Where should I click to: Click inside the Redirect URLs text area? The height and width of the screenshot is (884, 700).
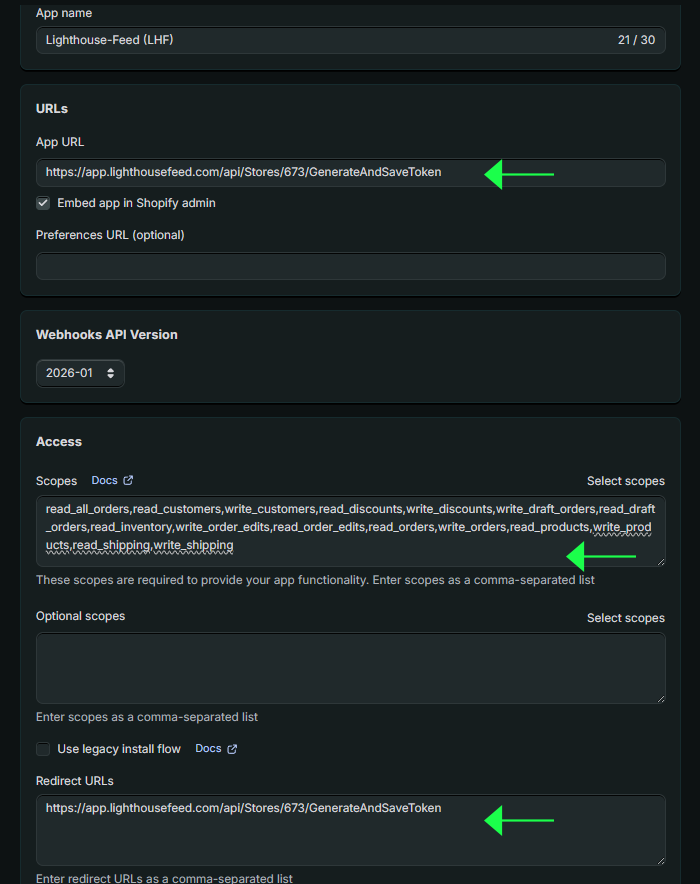(x=351, y=830)
